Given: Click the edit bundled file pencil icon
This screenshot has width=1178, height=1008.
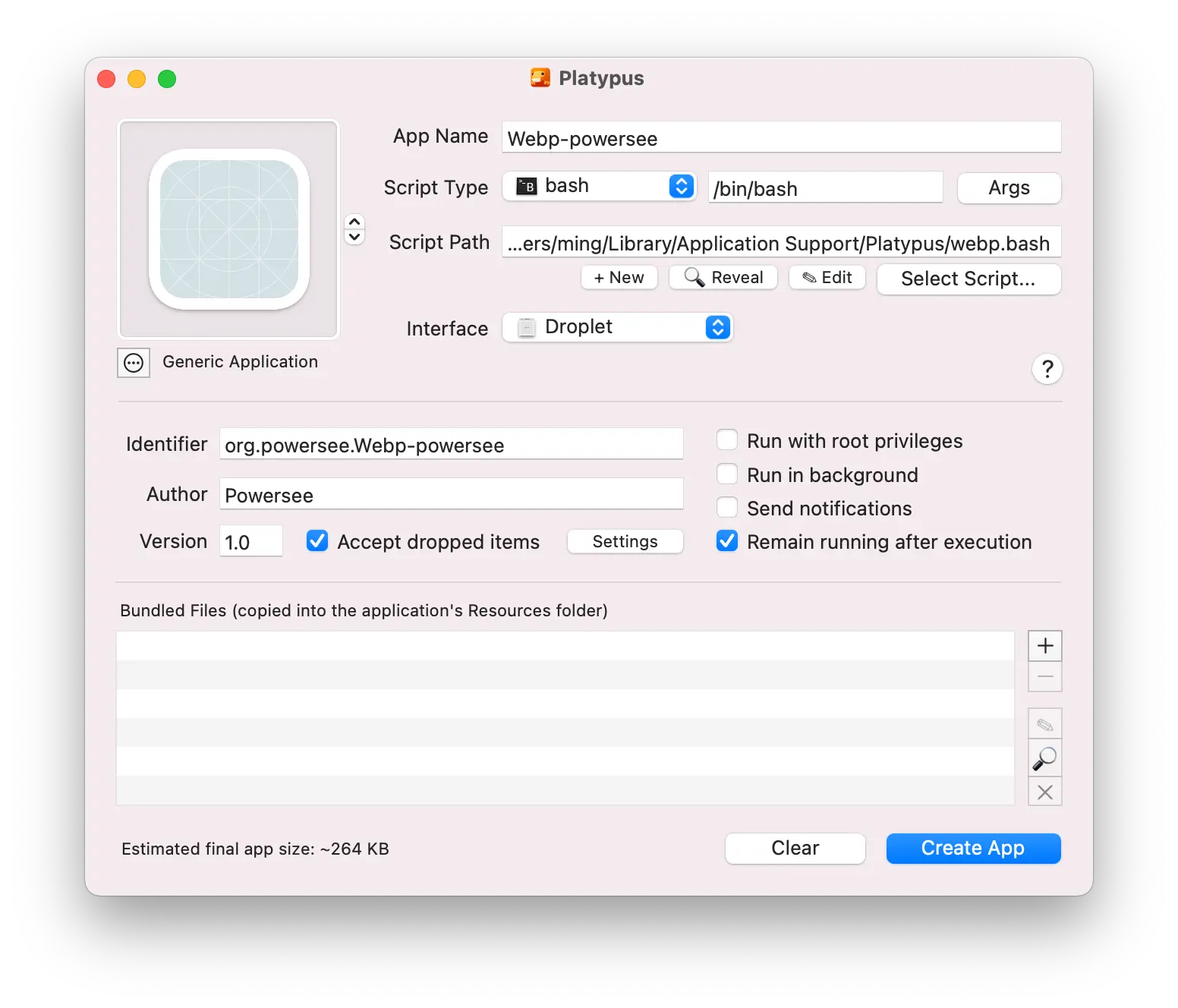Looking at the screenshot, I should click(x=1044, y=724).
